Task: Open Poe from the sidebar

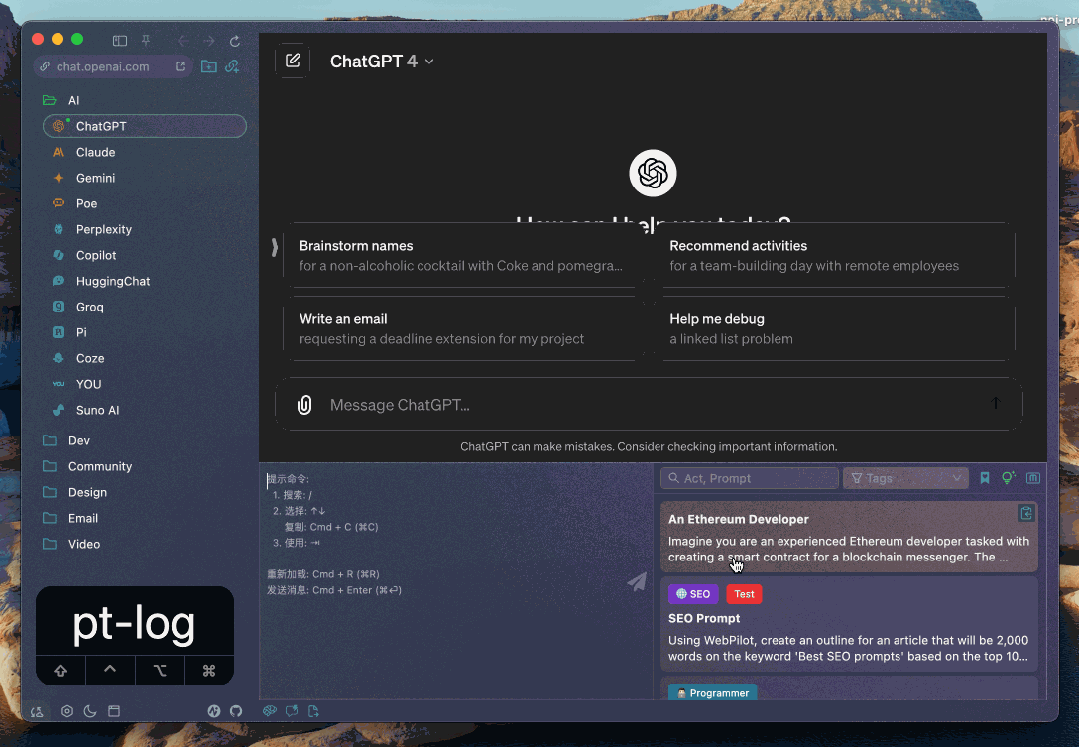Action: pos(145,204)
